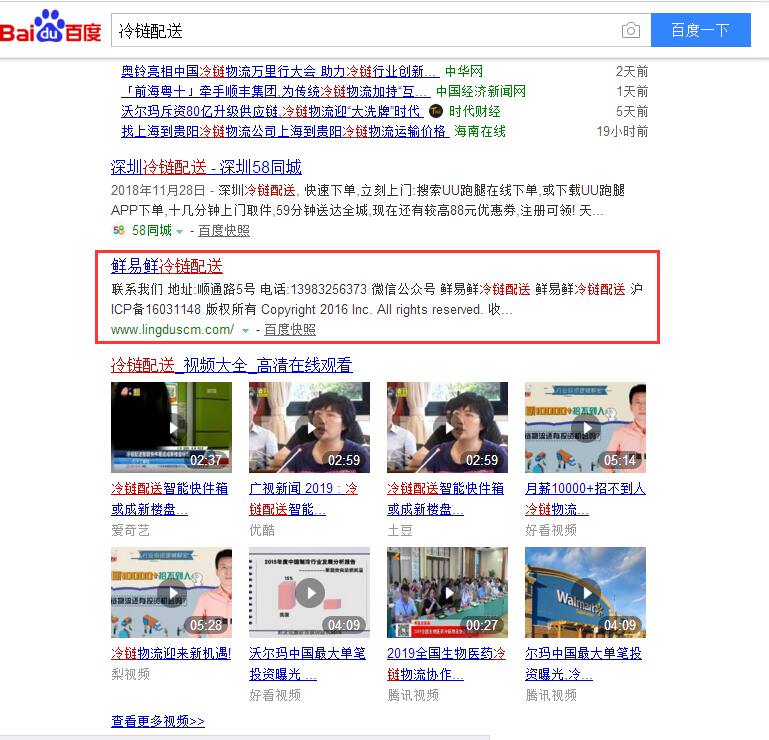Click the 爱奇艺 source label
Screen dimensions: 769x740
point(130,530)
